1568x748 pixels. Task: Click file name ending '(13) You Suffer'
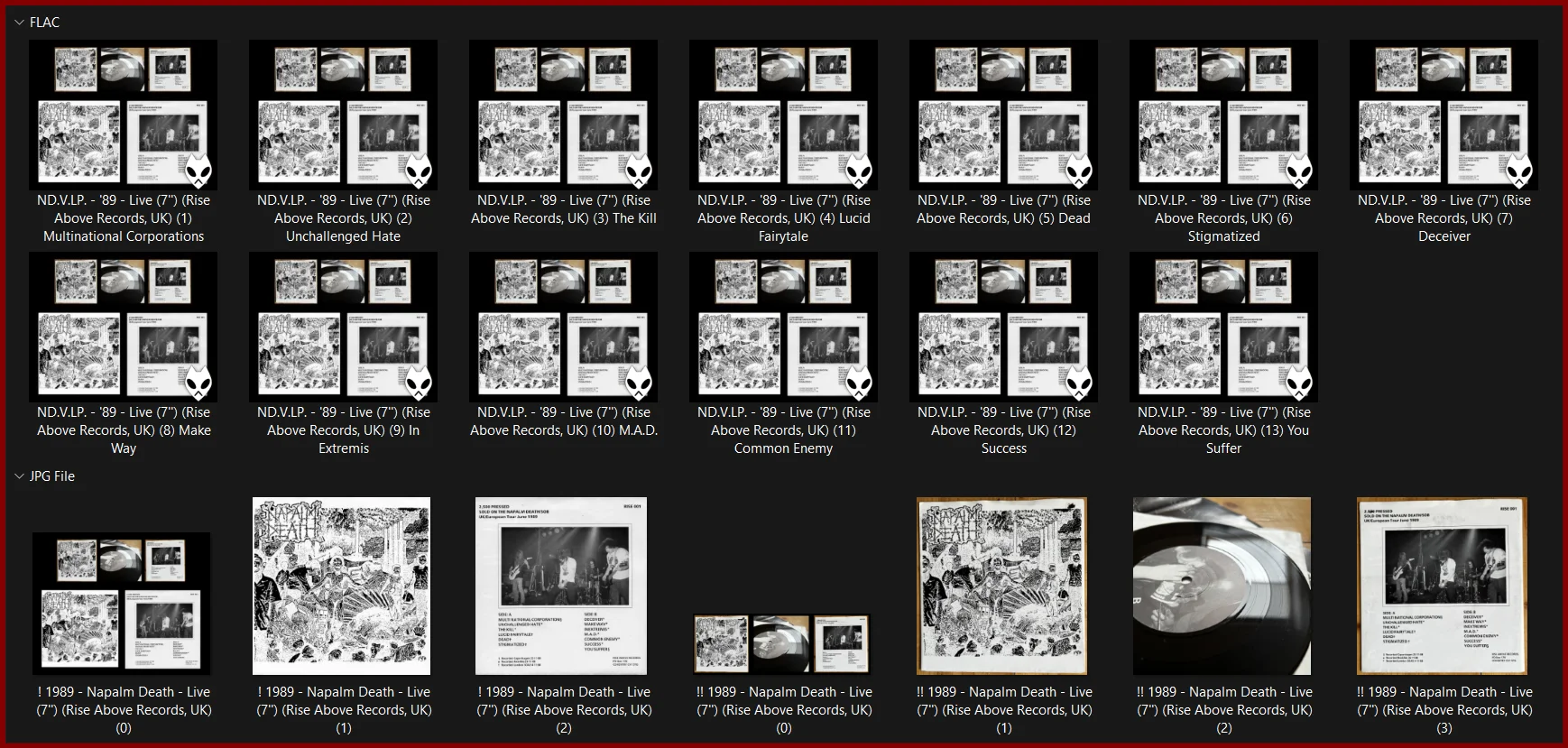[1224, 430]
